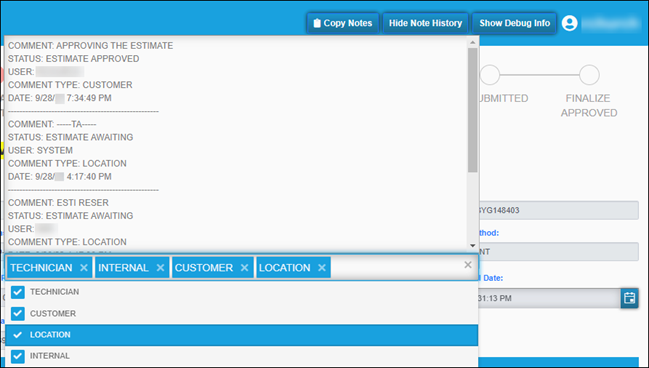Open the user account profile icon
Viewport: 649px width, 368px height.
pyautogui.click(x=570, y=23)
